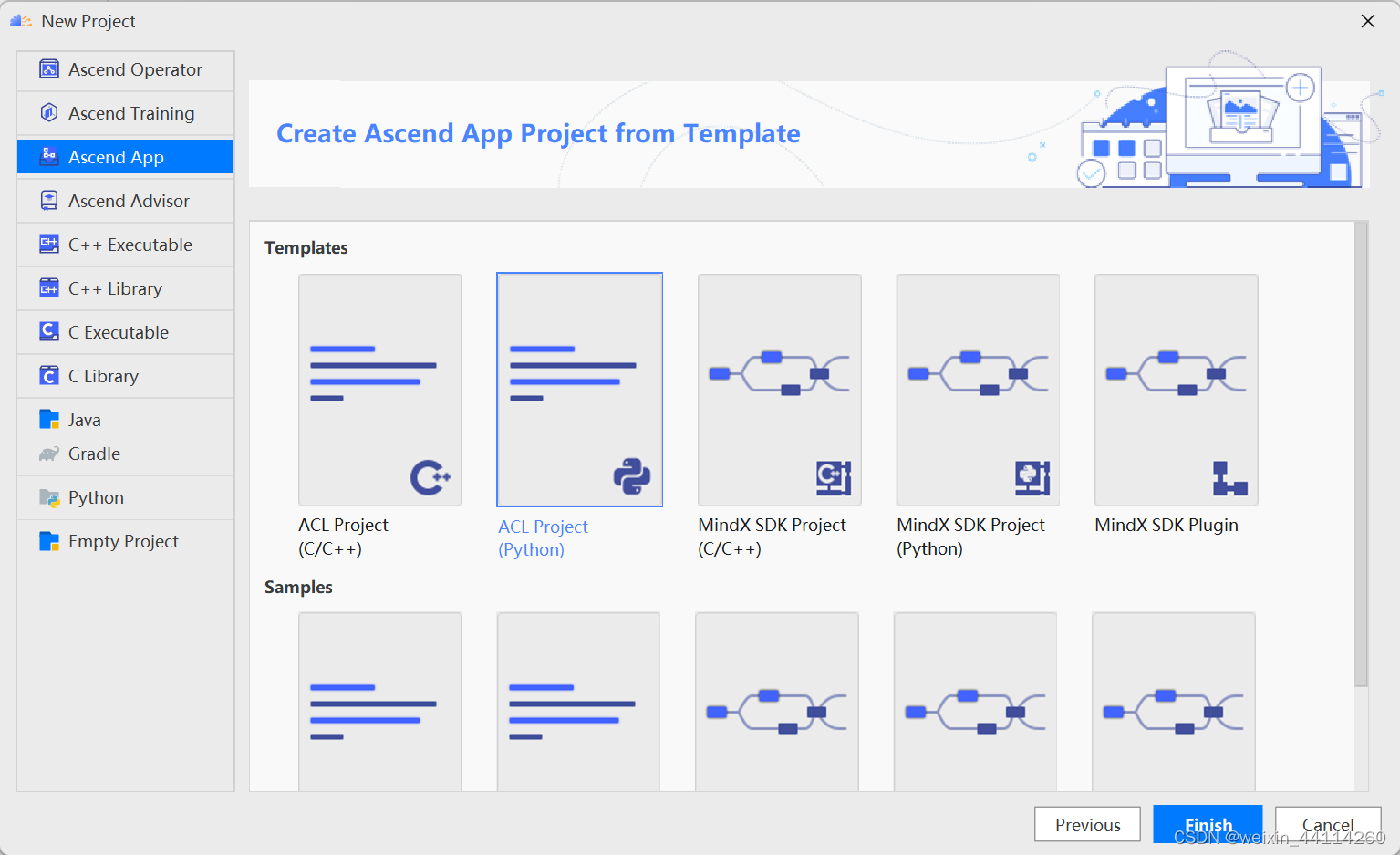Click the Python project icon
The width and height of the screenshot is (1400, 855).
coord(49,497)
